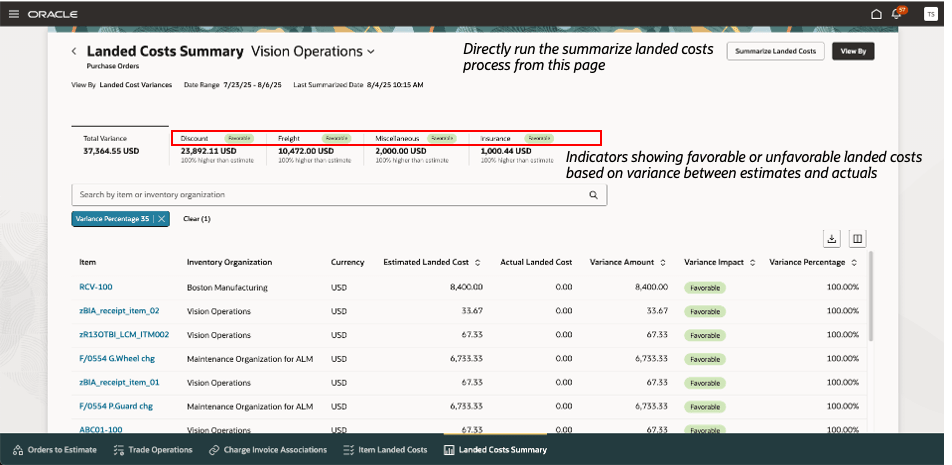Open the Orders to Estimate tab
The height and width of the screenshot is (465, 952).
click(x=55, y=450)
